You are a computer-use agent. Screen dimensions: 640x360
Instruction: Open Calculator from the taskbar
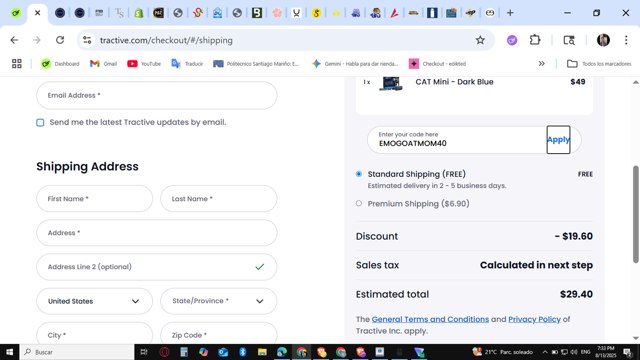(184, 352)
